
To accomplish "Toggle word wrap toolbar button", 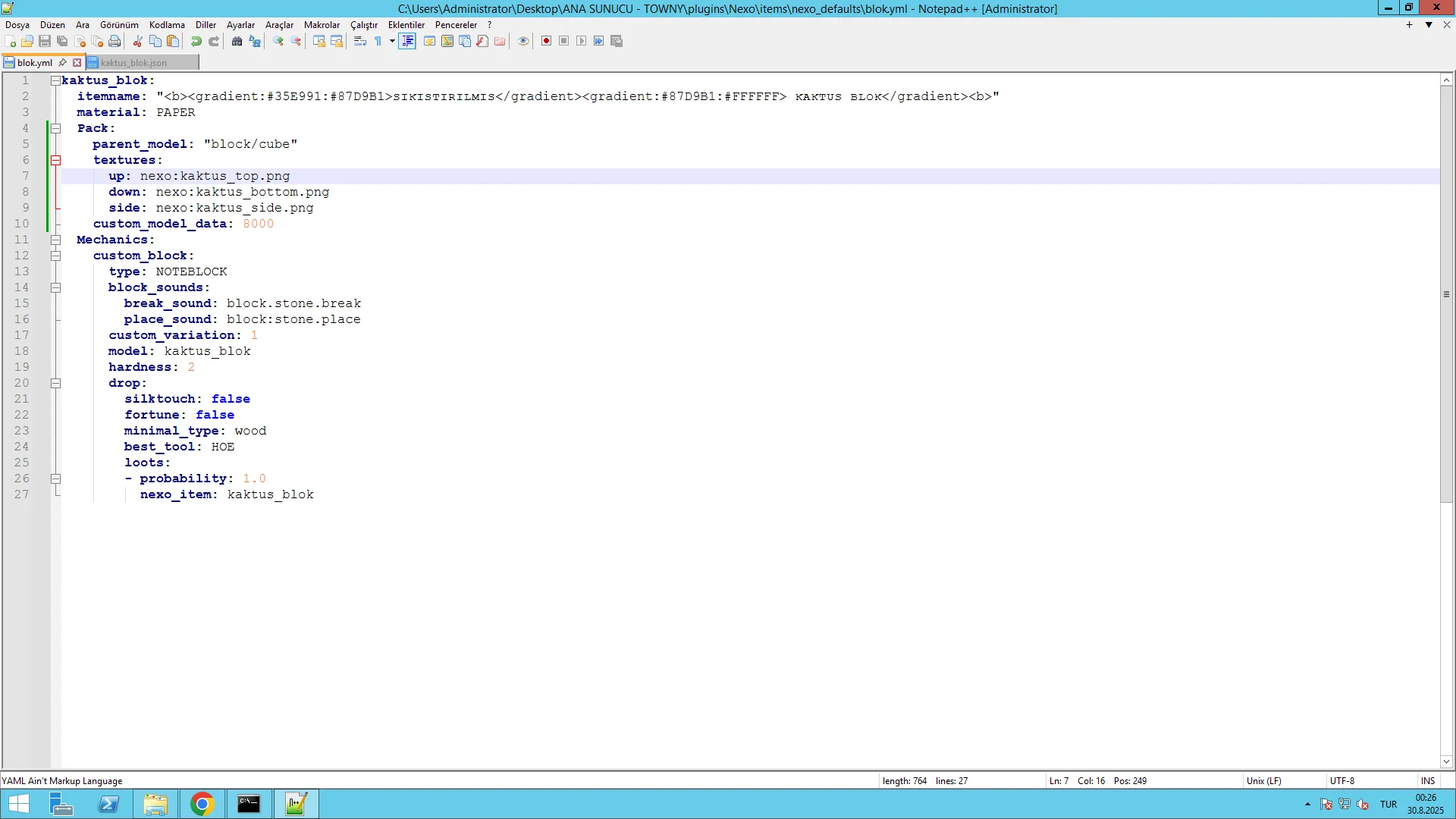I will (360, 41).
